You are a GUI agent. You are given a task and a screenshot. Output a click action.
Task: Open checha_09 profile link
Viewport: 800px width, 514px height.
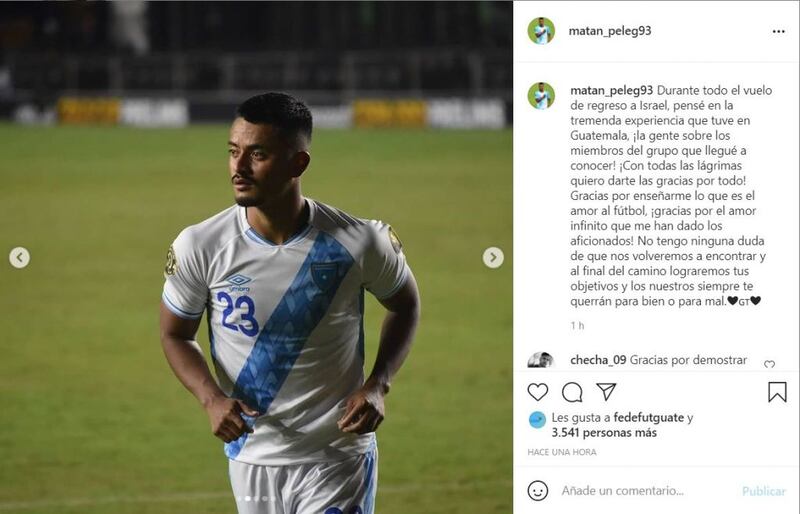click(598, 360)
